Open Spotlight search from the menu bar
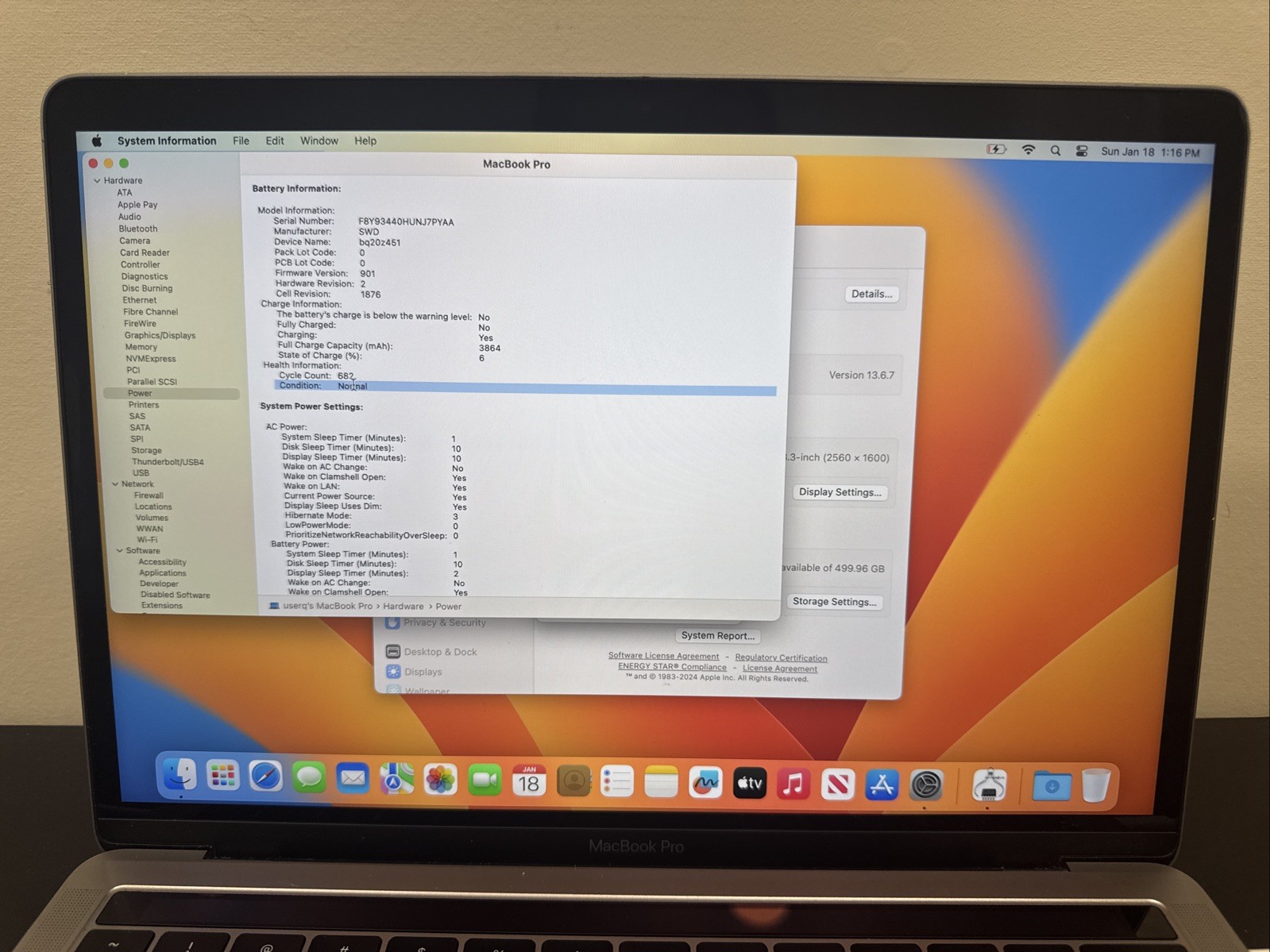The width and height of the screenshot is (1270, 952). tap(1056, 151)
